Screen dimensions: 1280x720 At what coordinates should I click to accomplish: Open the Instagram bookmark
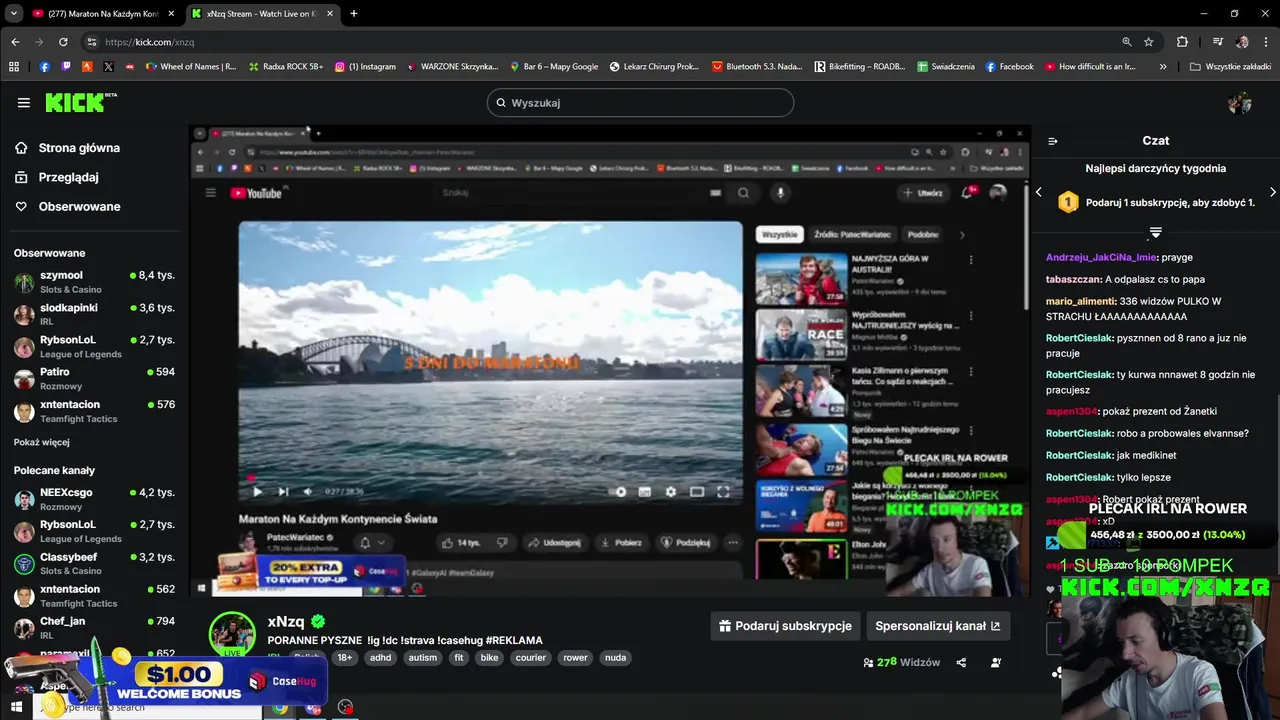[366, 67]
